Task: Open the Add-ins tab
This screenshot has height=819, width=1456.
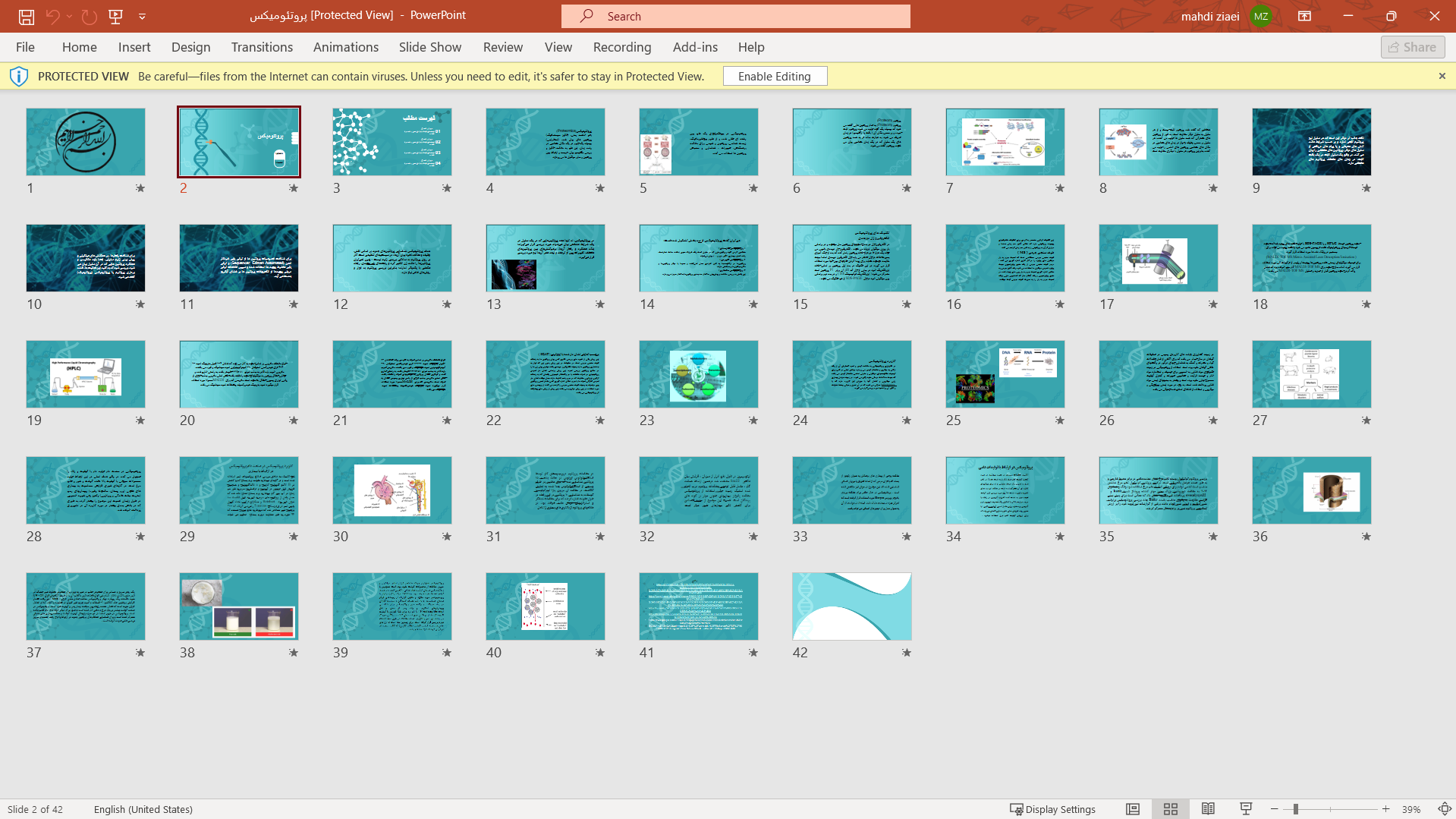Action: point(695,47)
